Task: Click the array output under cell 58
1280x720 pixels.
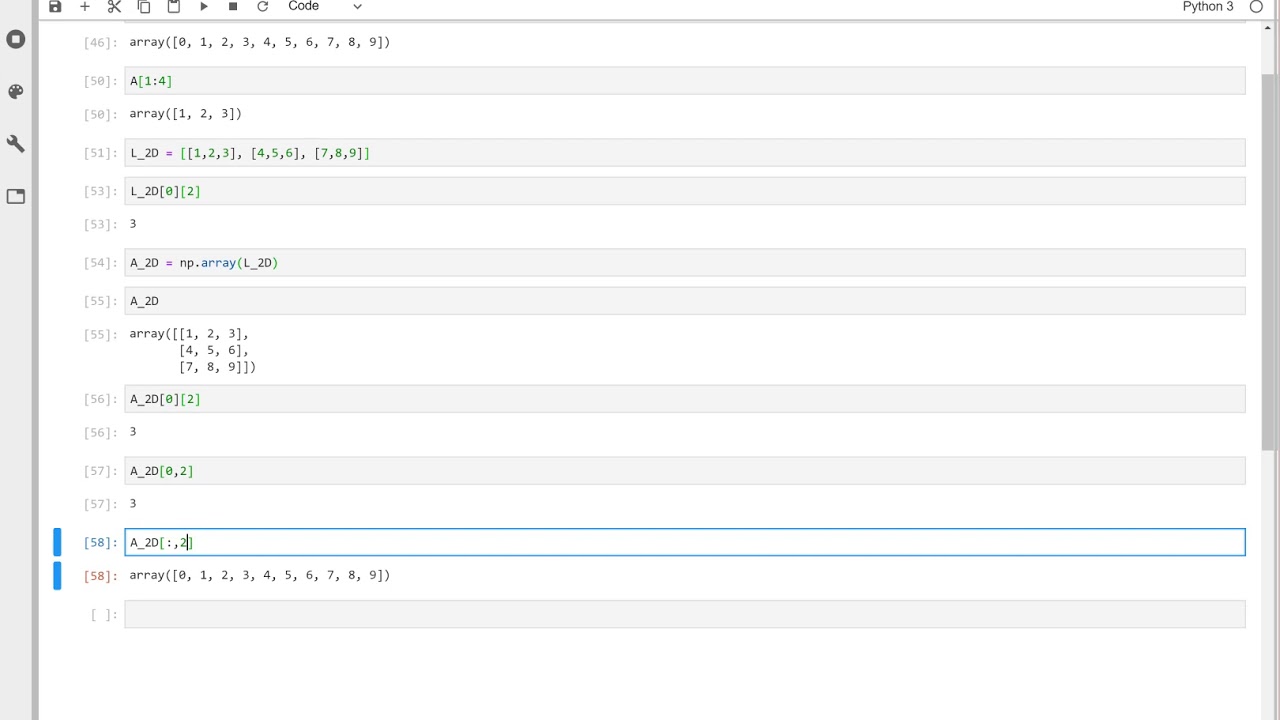Action: click(x=260, y=576)
